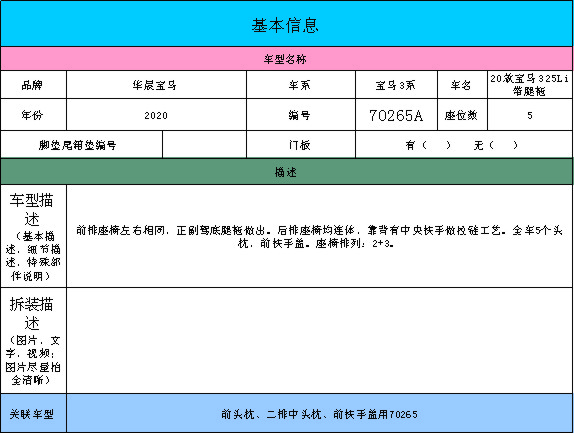This screenshot has width=574, height=433.
Task: Select the 关联车型 label cell
Action: pos(33,413)
